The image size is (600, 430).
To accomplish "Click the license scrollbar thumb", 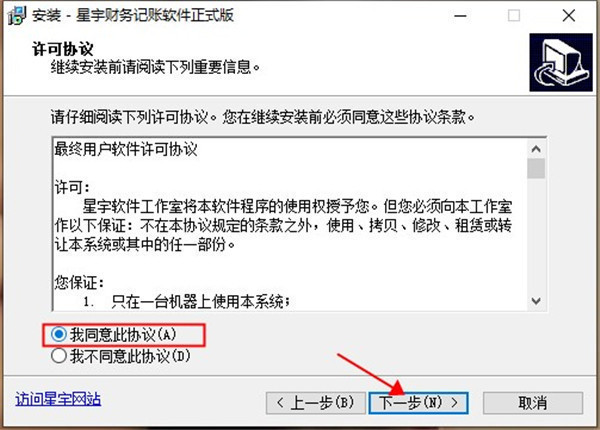I will 536,168.
